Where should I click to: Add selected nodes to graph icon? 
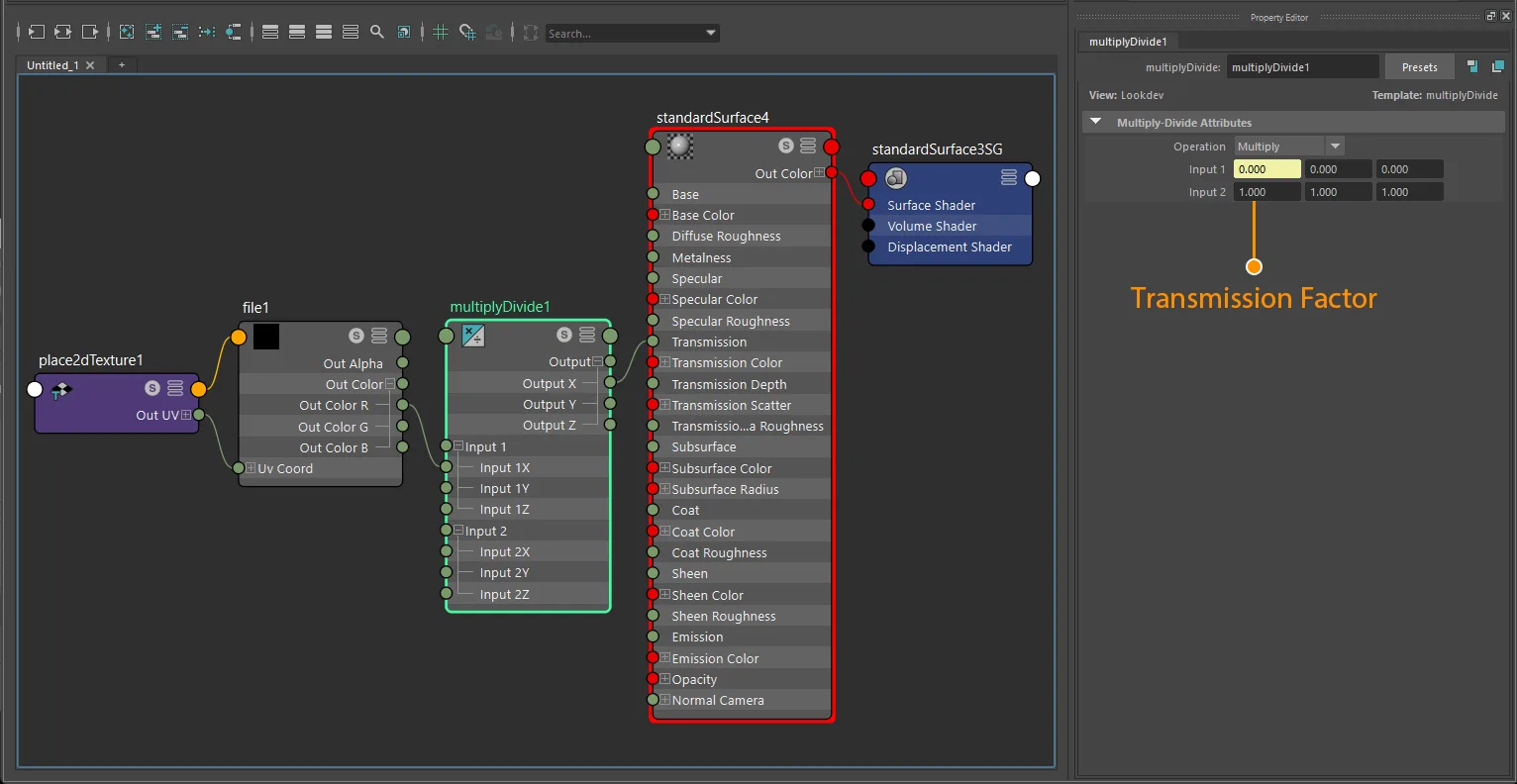[153, 32]
